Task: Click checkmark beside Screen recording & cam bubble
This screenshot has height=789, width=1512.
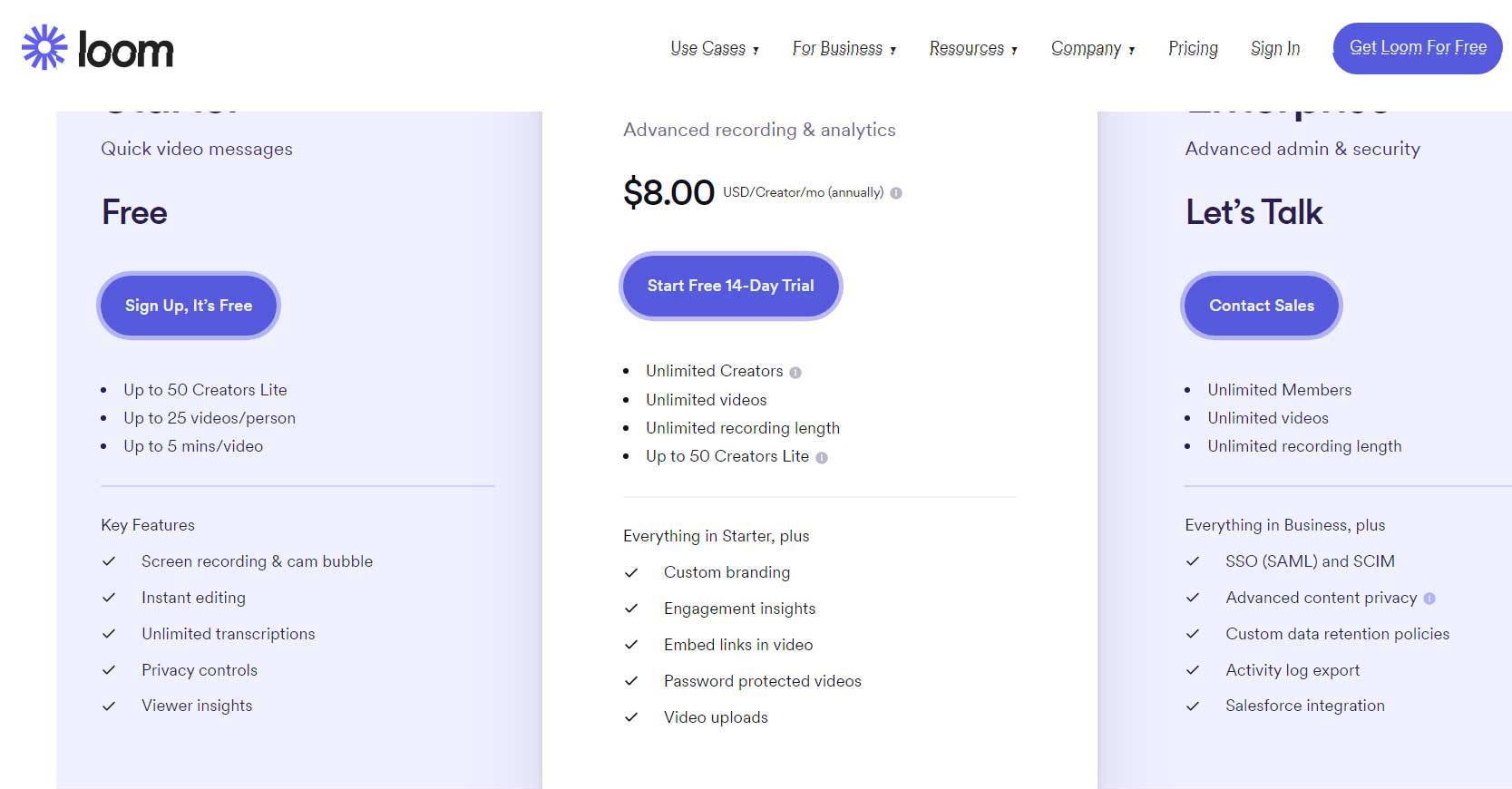Action: pos(109,561)
